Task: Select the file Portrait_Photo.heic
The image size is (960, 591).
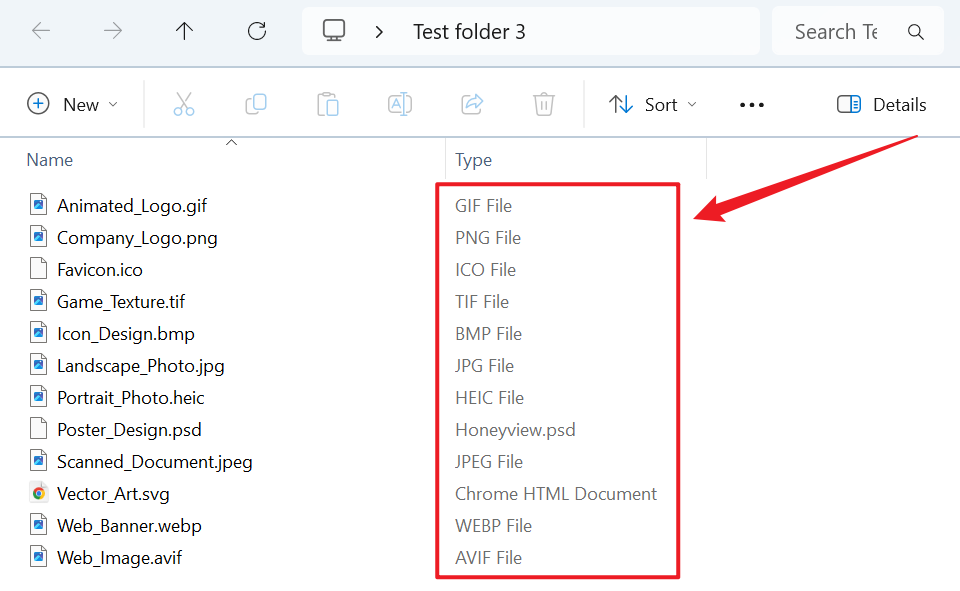Action: click(x=130, y=397)
